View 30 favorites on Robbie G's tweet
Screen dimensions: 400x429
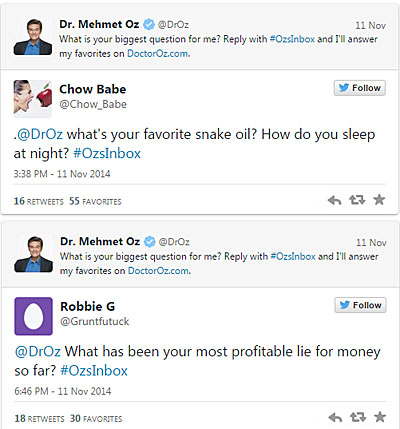click(96, 418)
